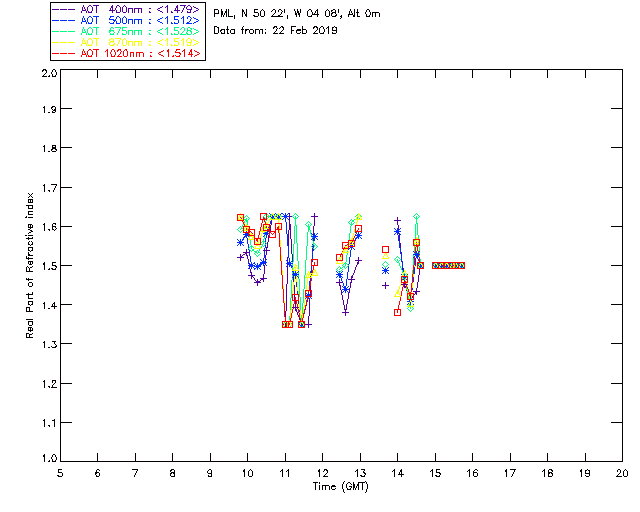Click the 1020nm mean value <1.514>
This screenshot has width=640, height=512.
click(x=178, y=53)
